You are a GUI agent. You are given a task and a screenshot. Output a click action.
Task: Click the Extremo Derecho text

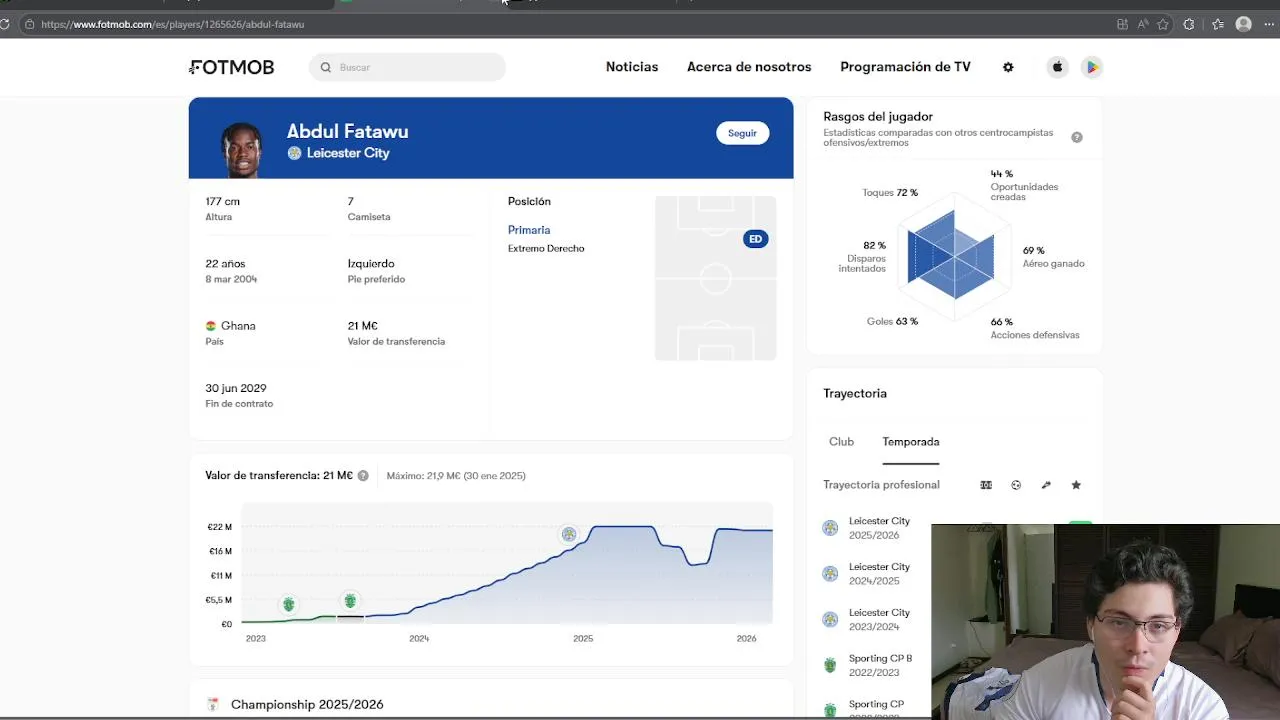[x=546, y=248]
